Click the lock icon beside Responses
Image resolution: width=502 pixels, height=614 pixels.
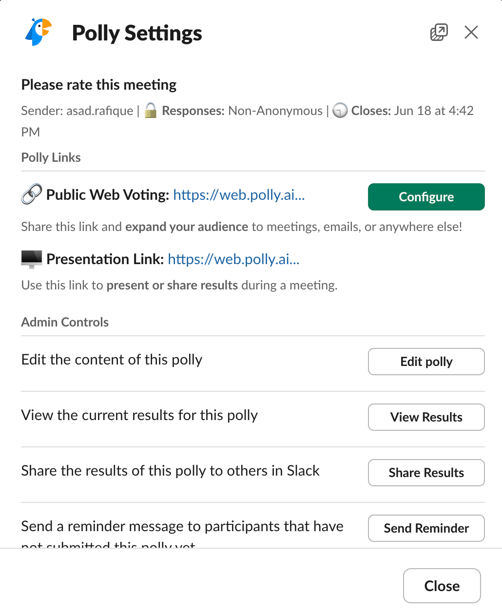click(x=150, y=110)
